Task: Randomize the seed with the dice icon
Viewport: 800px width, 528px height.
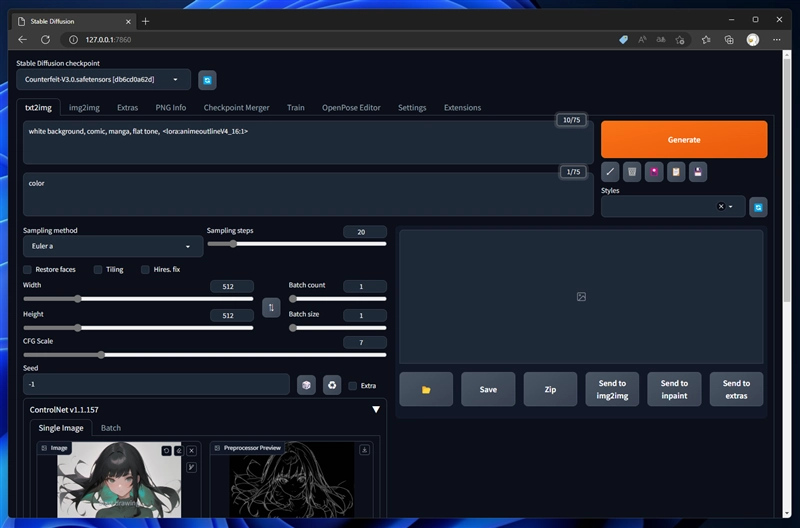Action: pyautogui.click(x=306, y=385)
